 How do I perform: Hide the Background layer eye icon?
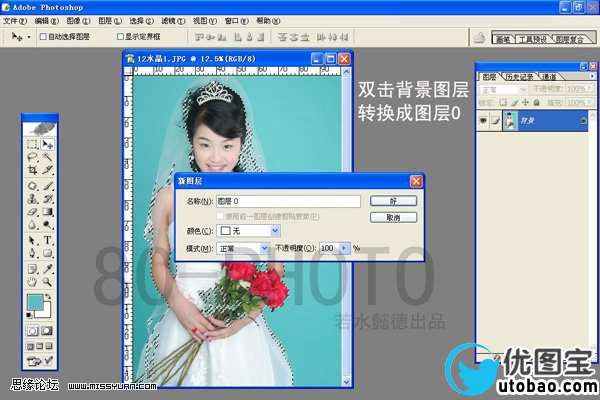click(483, 121)
